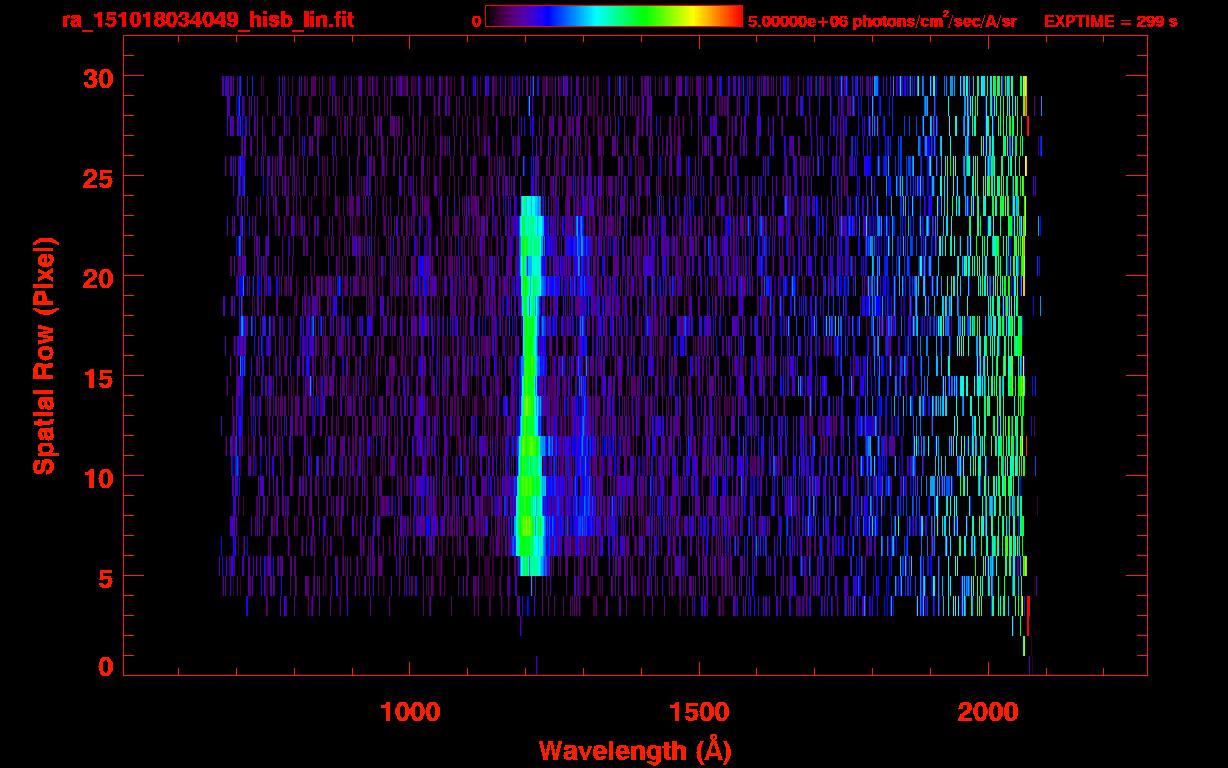Click the red-orange end of the color bar
Image resolution: width=1228 pixels, height=768 pixels.
728,17
